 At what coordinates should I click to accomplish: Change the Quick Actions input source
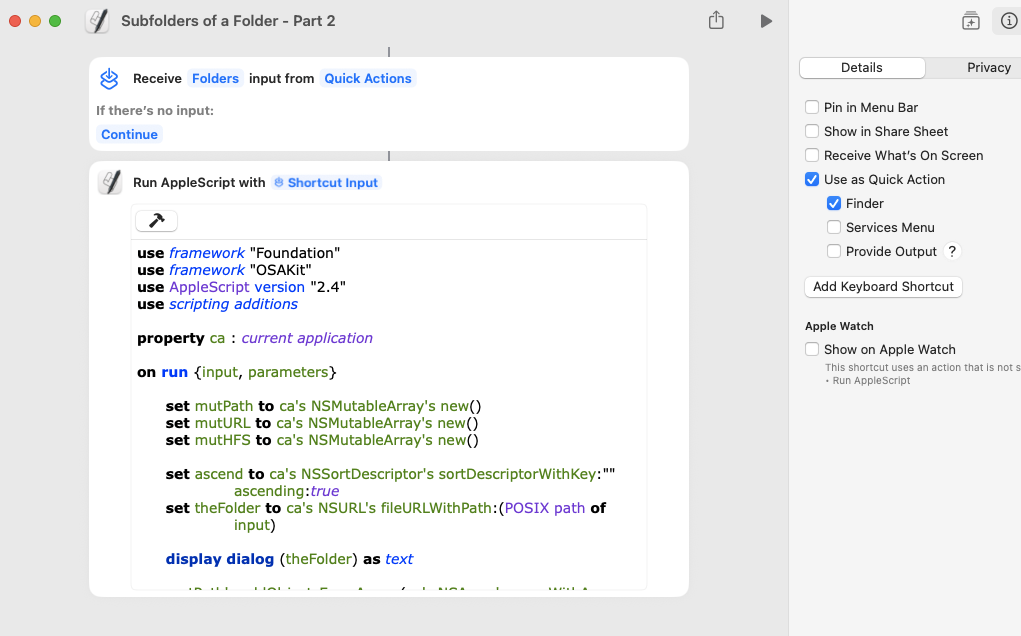368,79
